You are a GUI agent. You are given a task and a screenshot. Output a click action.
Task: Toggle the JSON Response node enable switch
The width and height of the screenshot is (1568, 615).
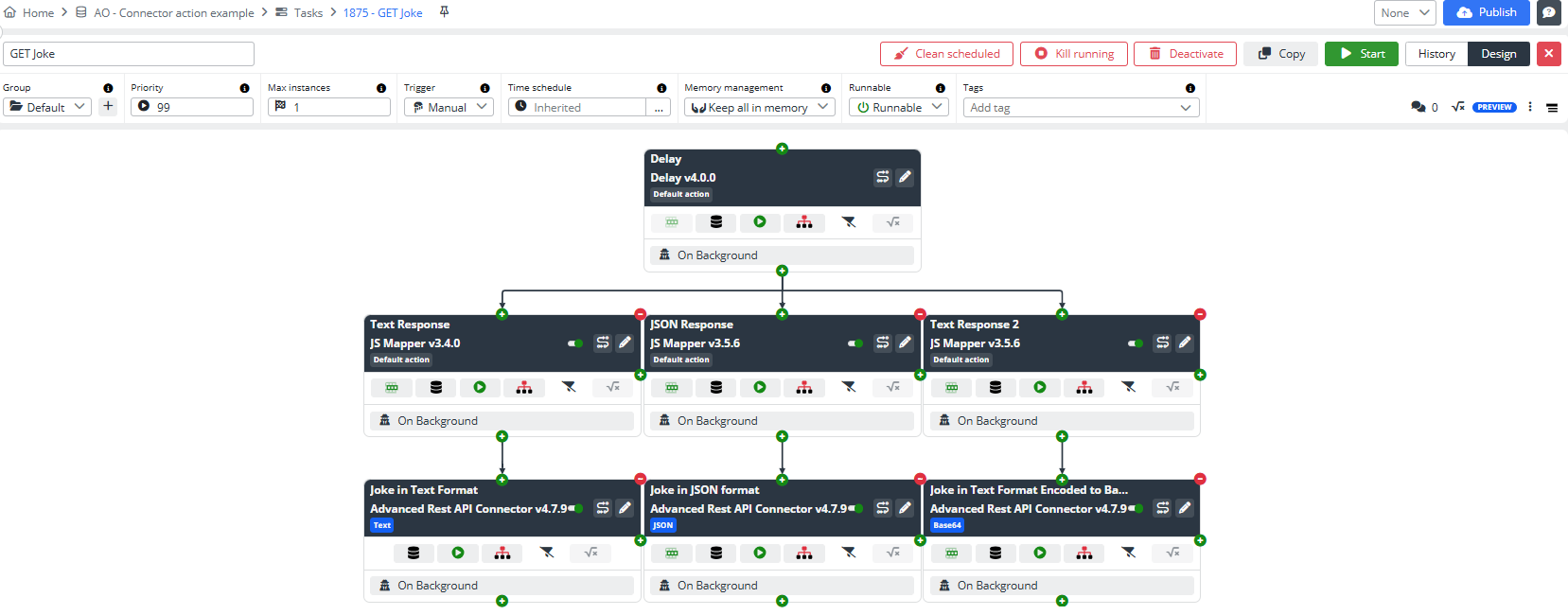[x=855, y=343]
